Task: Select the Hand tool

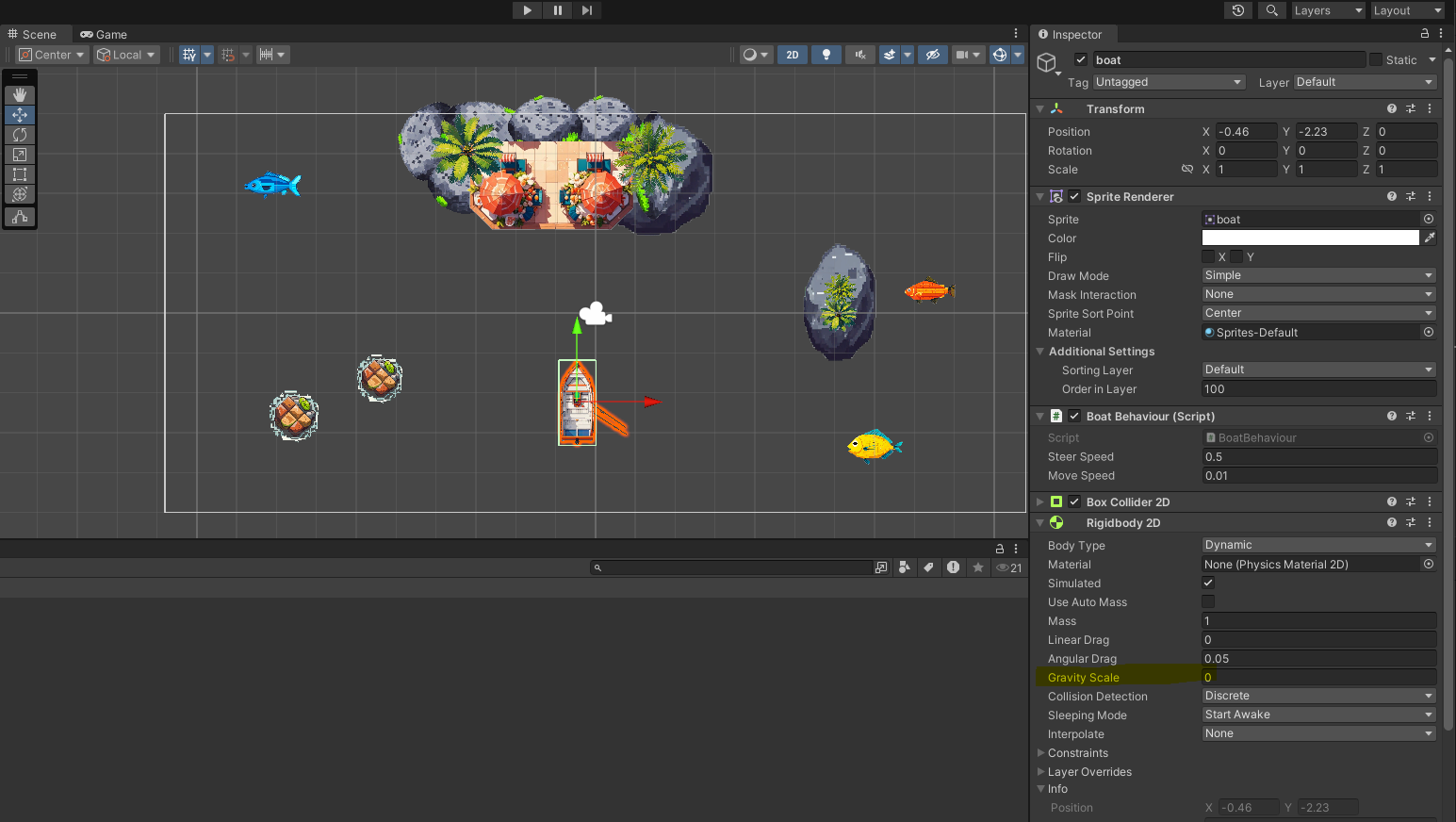Action: click(20, 94)
